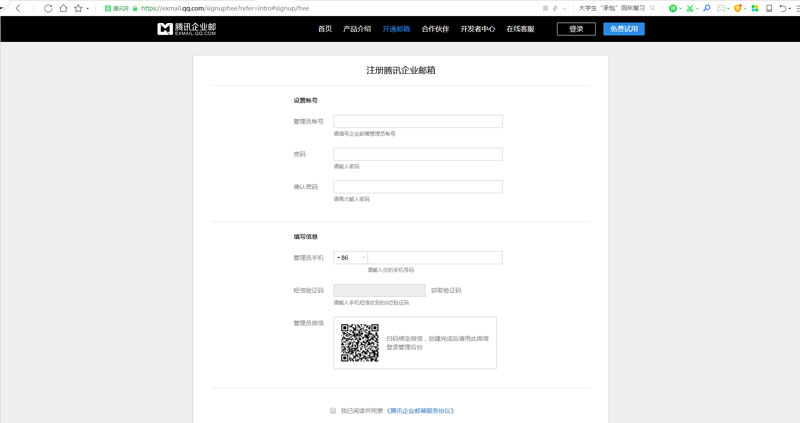Open the colorful four-square apps icon

pyautogui.click(x=755, y=8)
